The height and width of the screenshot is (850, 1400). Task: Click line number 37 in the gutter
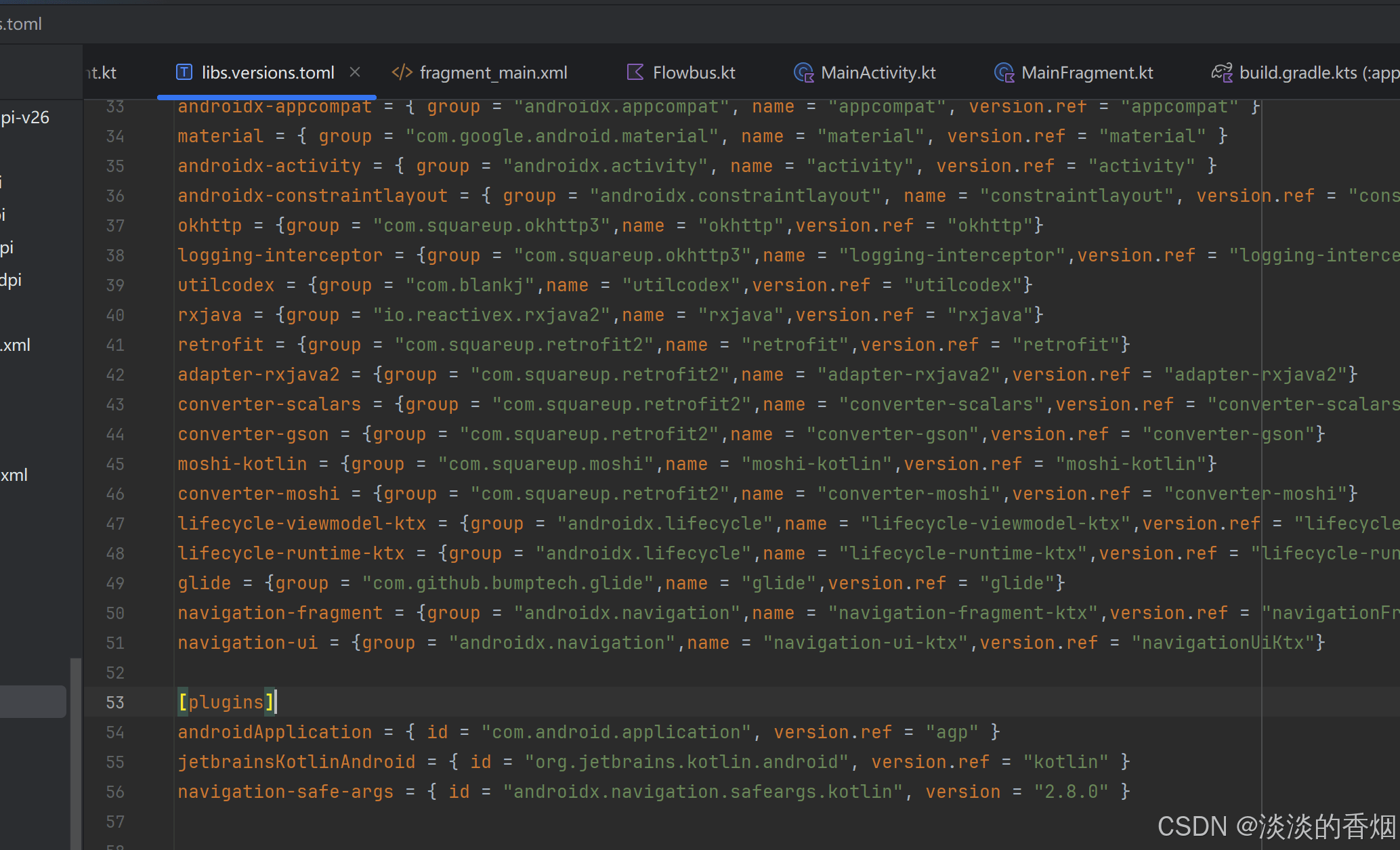115,226
